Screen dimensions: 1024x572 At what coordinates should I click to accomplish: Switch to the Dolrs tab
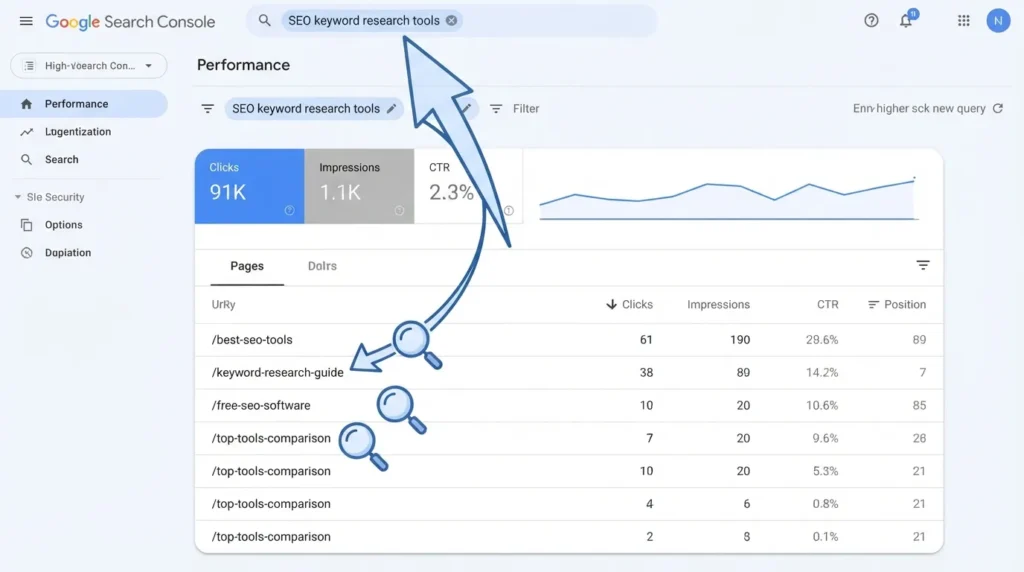coord(322,266)
